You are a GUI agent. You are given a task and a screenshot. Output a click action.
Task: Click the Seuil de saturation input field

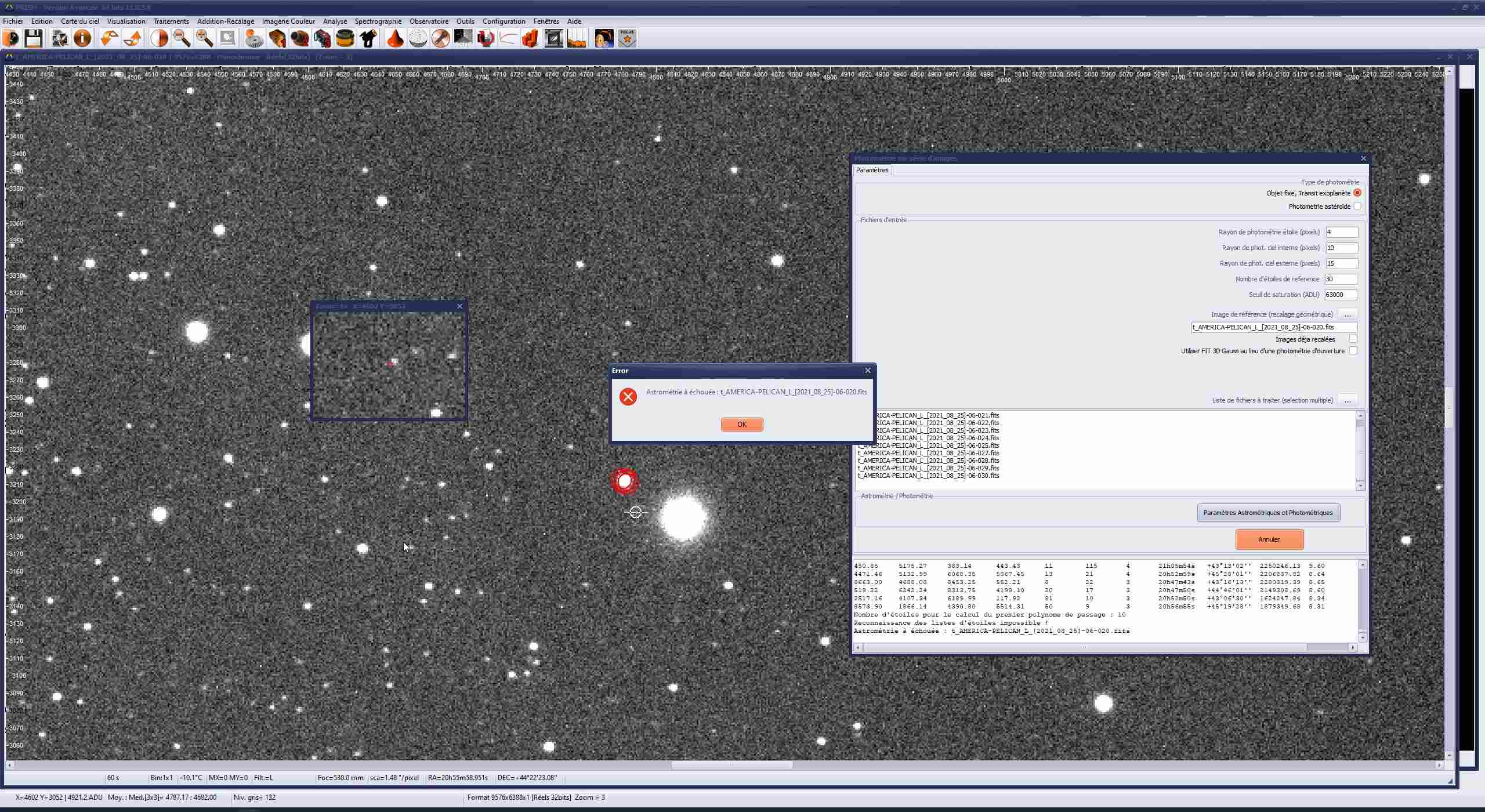point(1341,295)
